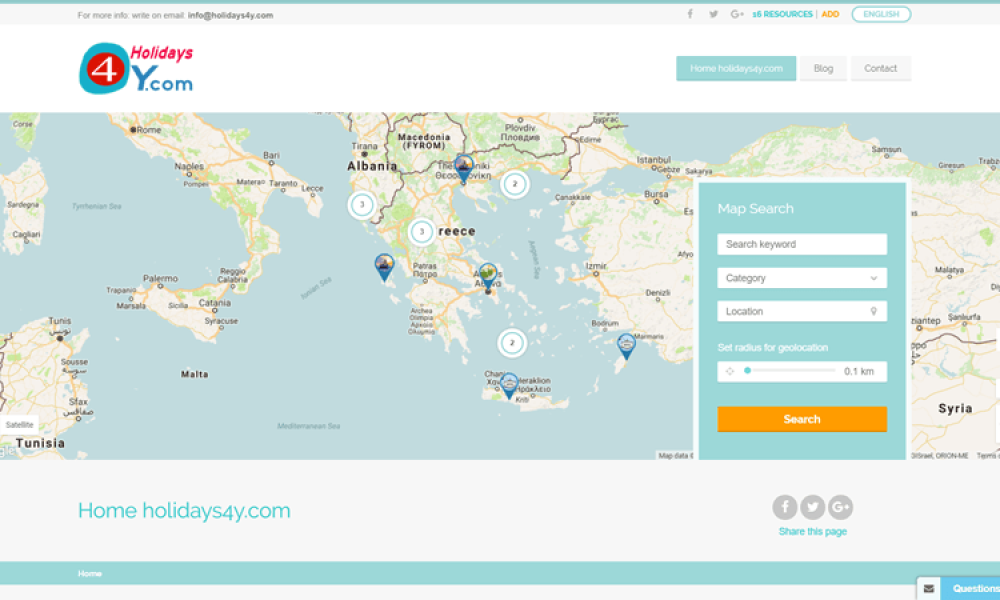Click the Google Plus icon in top bar
This screenshot has height=600, width=1000.
[737, 14]
